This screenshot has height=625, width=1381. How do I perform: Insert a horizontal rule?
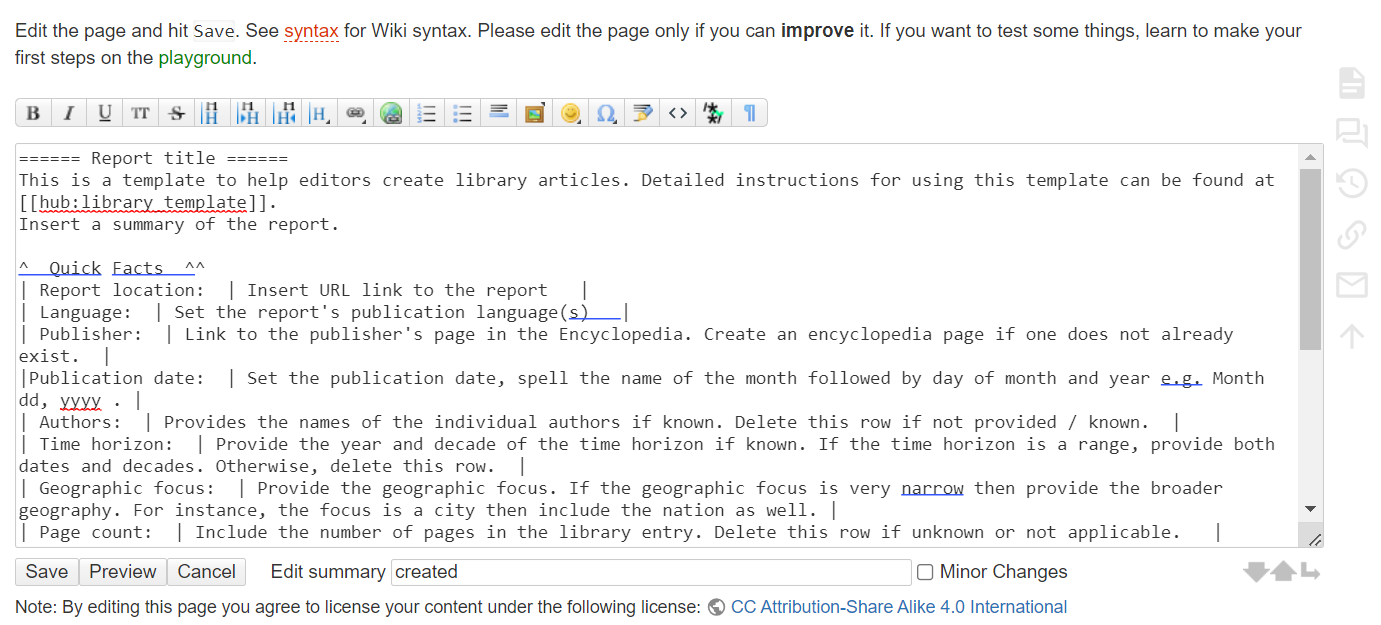tap(498, 113)
